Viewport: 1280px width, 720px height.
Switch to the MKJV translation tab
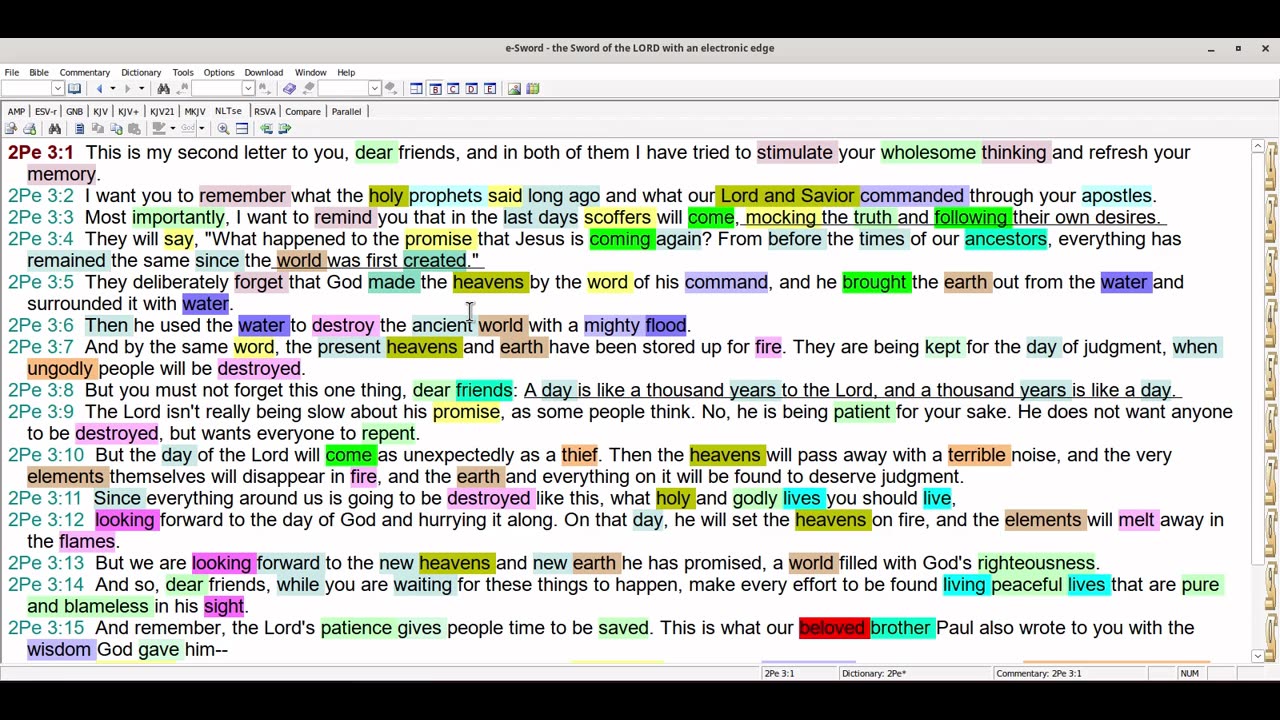tap(195, 111)
